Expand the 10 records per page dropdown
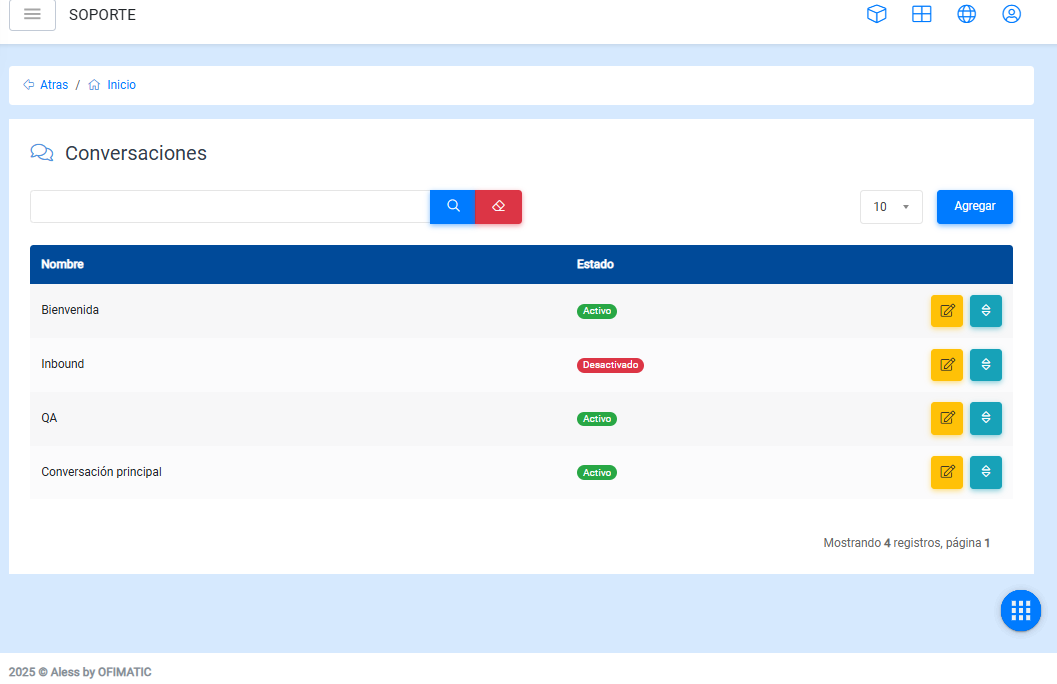Image resolution: width=1057 pixels, height=684 pixels. (890, 207)
